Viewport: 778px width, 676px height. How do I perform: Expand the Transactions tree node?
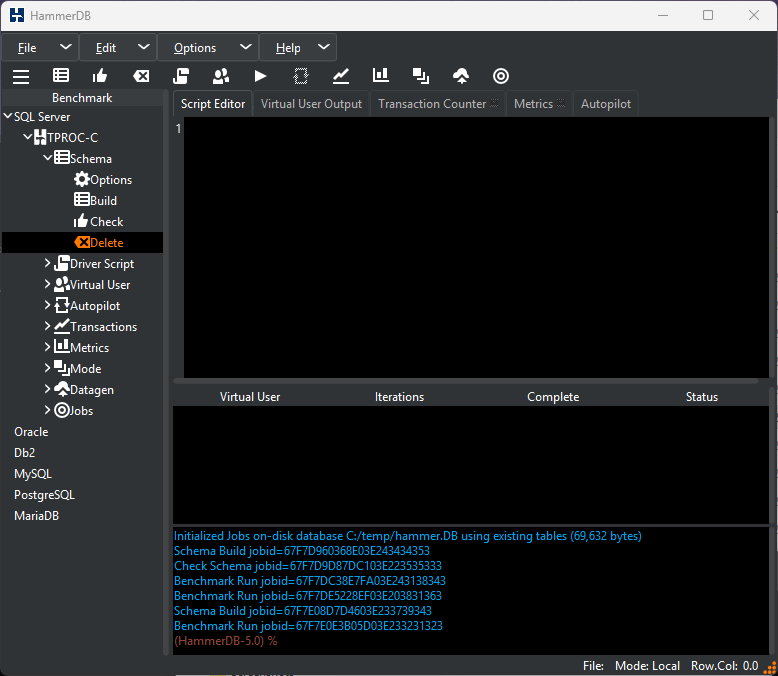(x=48, y=326)
